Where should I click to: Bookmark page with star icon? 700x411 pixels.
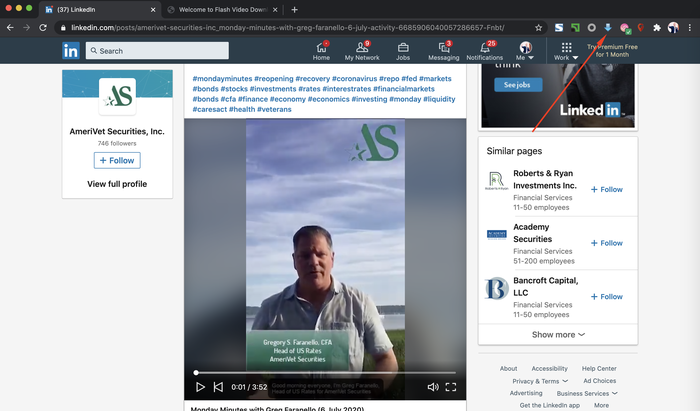click(x=539, y=27)
